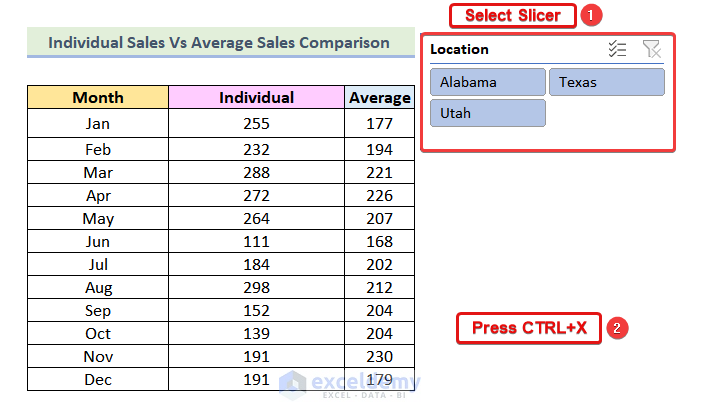Viewport: 701px width, 417px height.
Task: Select Texas in the Location slicer
Action: pos(606,82)
